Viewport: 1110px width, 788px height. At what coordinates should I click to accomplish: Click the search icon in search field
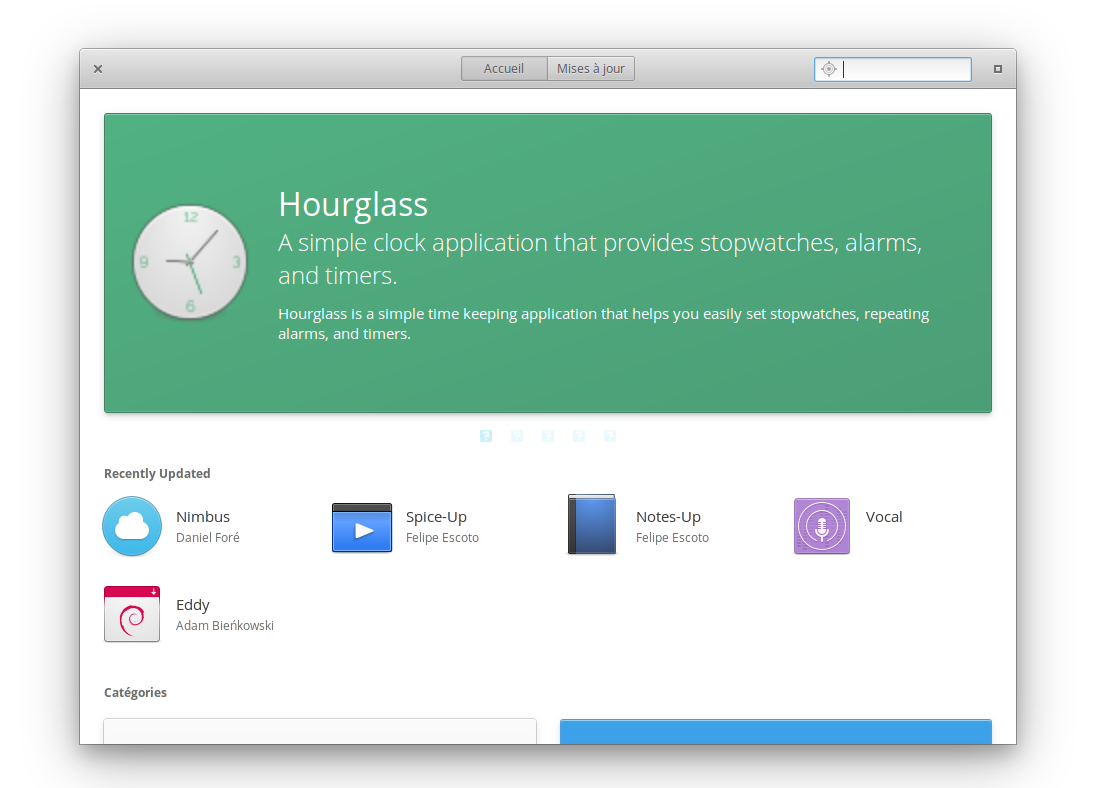coord(828,69)
